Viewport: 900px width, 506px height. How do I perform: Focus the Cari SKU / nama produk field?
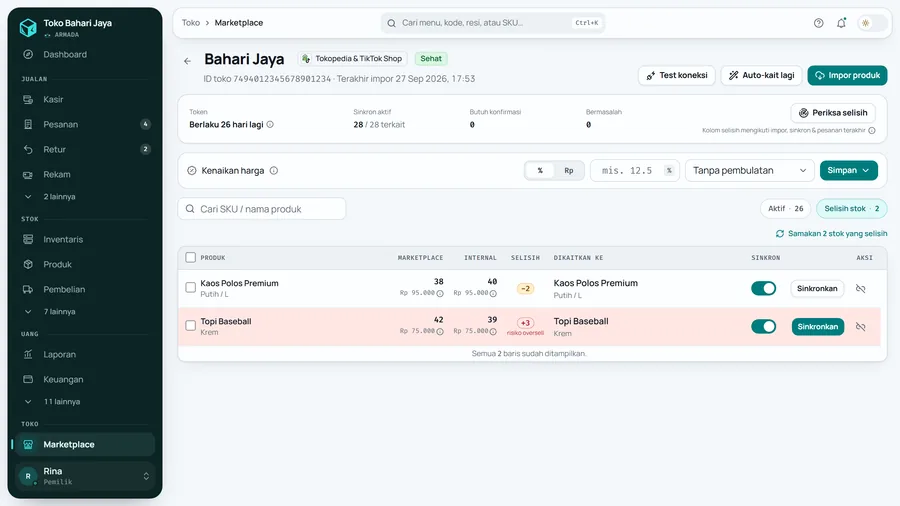(262, 209)
